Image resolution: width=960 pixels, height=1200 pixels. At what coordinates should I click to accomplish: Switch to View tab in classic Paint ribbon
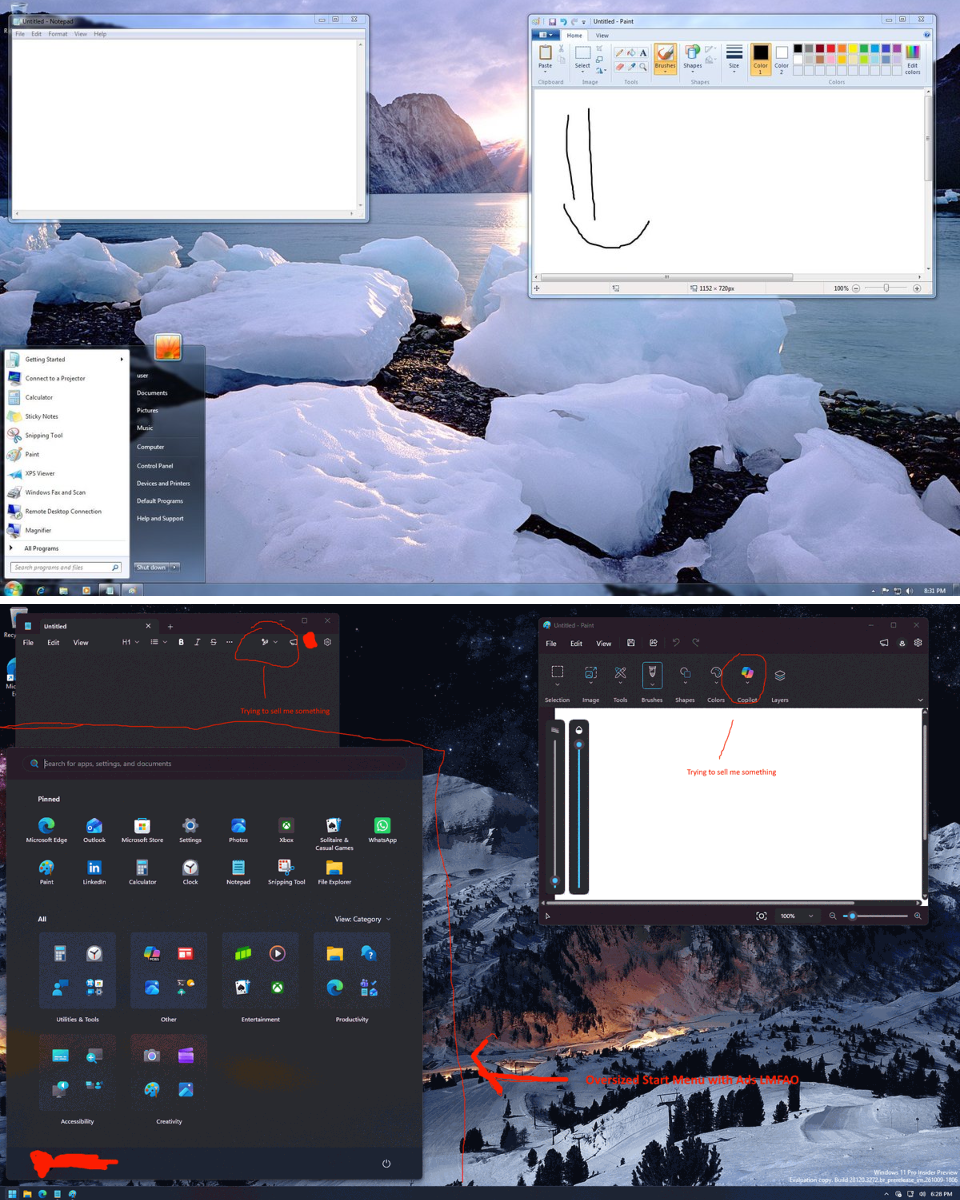tap(602, 35)
